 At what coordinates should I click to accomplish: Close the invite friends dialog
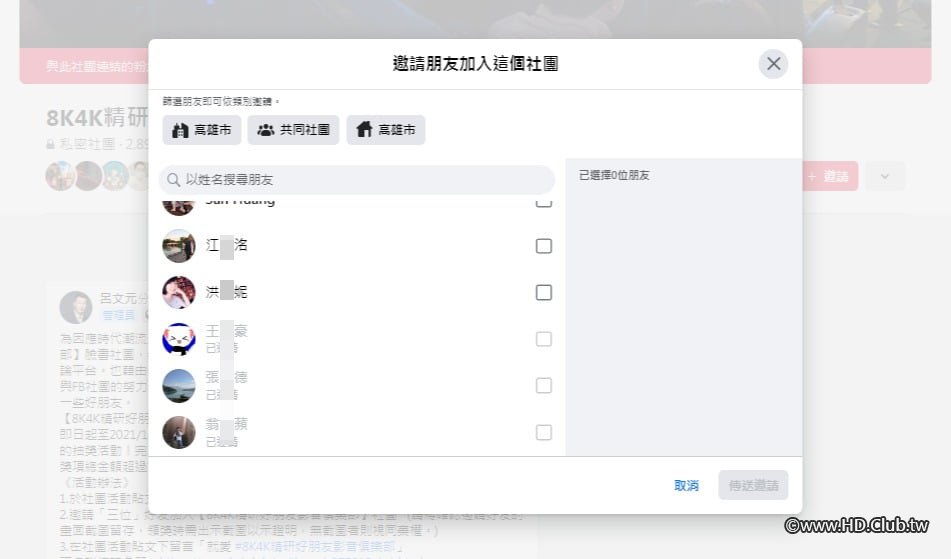tap(773, 64)
